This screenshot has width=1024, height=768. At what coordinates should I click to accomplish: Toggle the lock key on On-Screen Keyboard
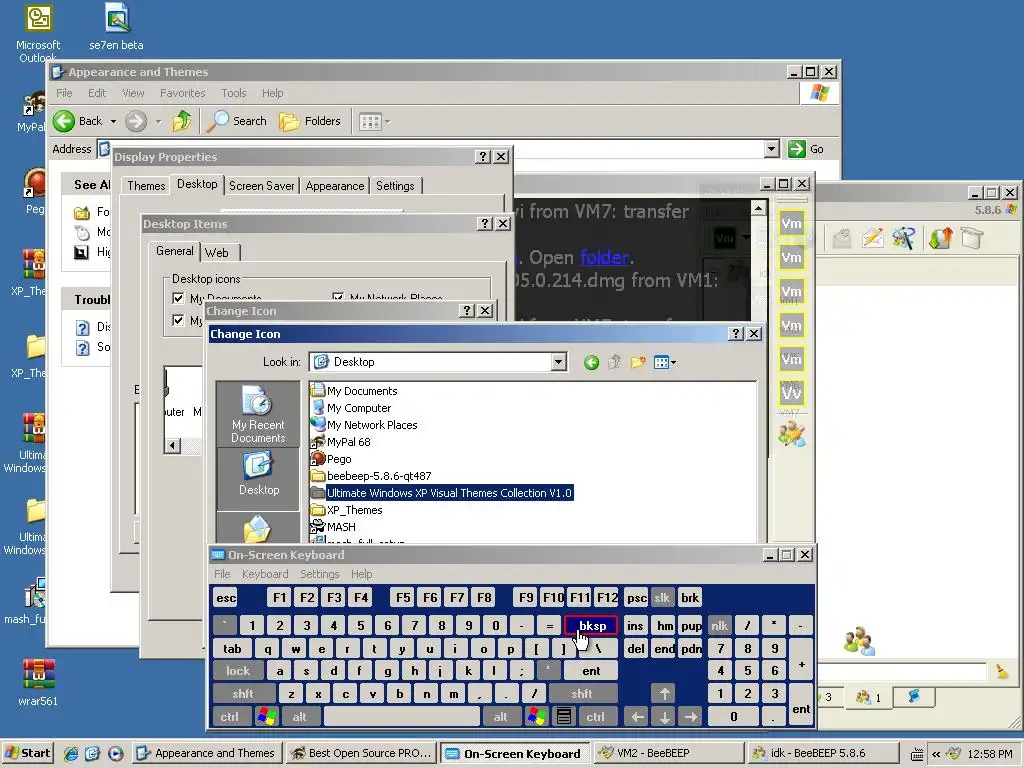238,671
